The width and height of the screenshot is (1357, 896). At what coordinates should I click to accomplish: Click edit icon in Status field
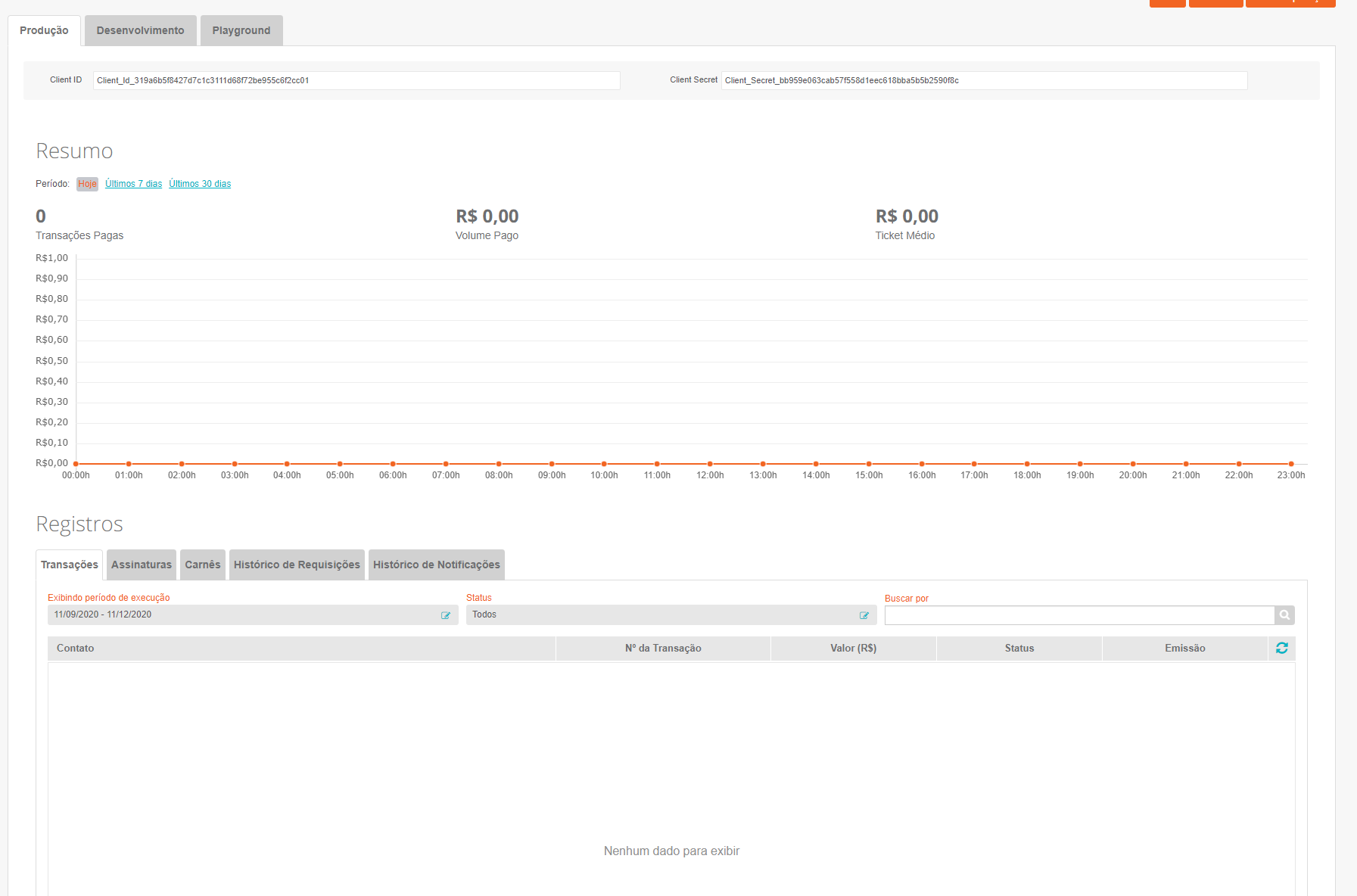(864, 615)
